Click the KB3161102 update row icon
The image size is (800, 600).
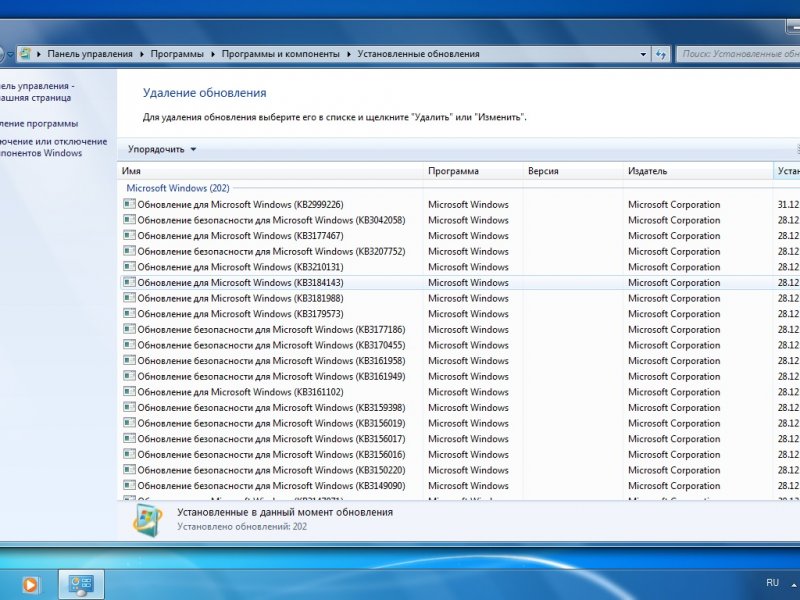point(130,392)
